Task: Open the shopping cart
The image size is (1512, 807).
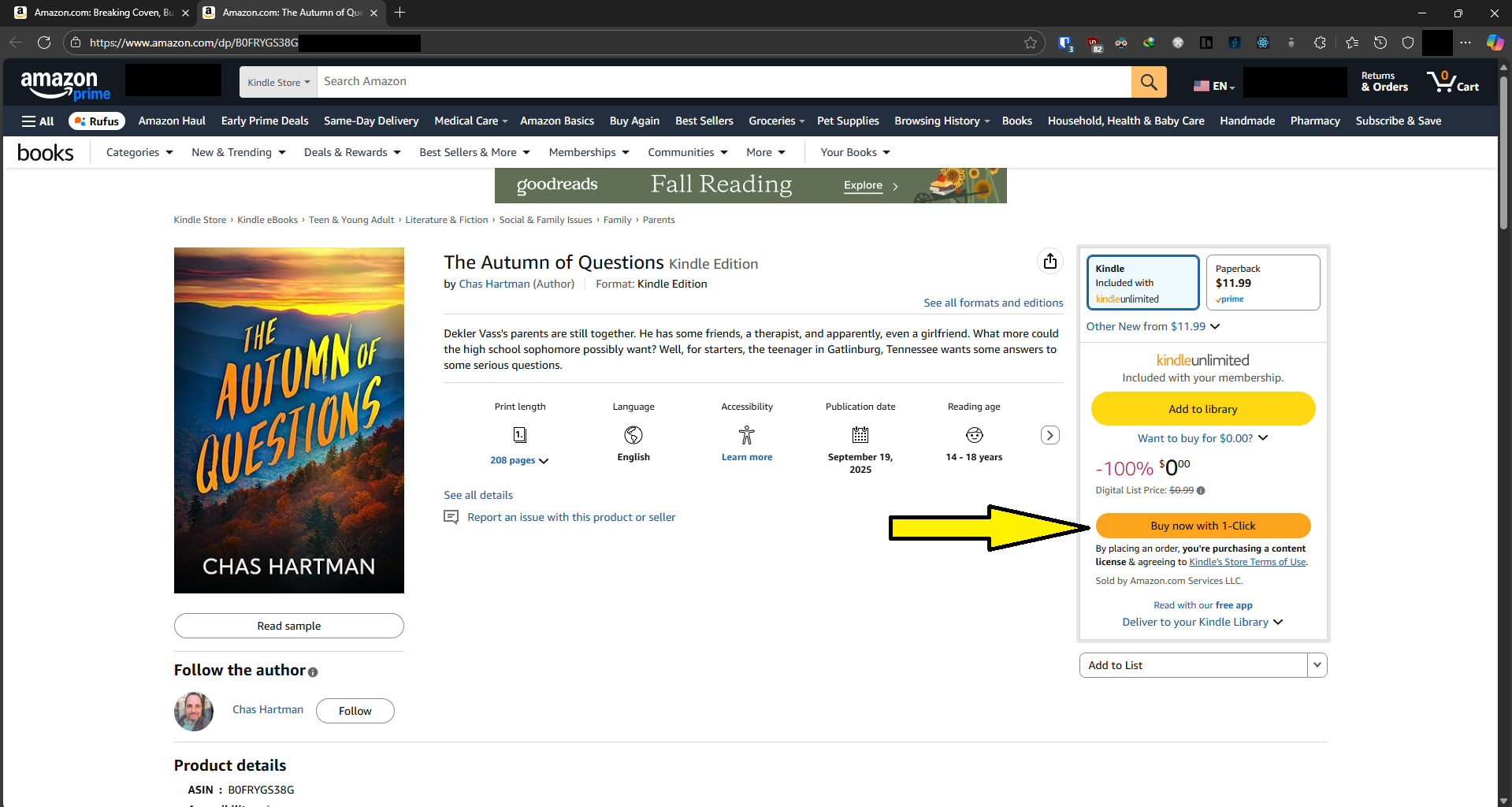Action: pos(1452,82)
